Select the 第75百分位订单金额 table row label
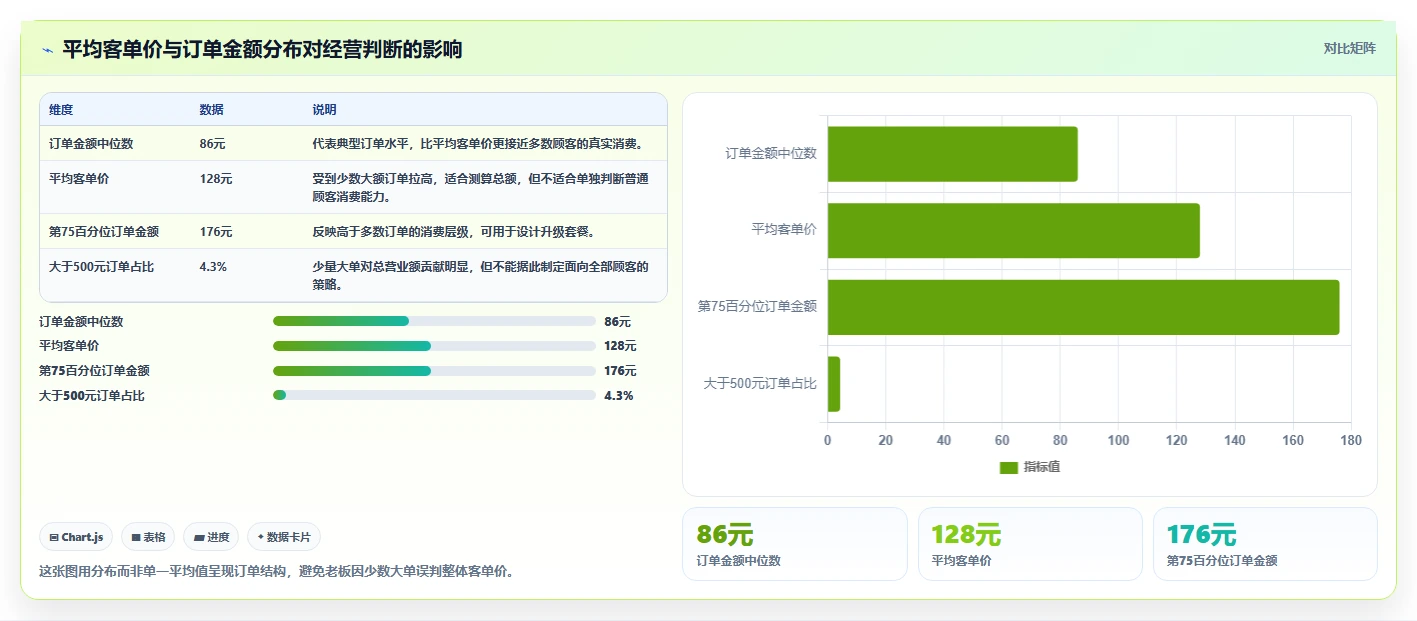Image resolution: width=1417 pixels, height=621 pixels. pos(104,232)
